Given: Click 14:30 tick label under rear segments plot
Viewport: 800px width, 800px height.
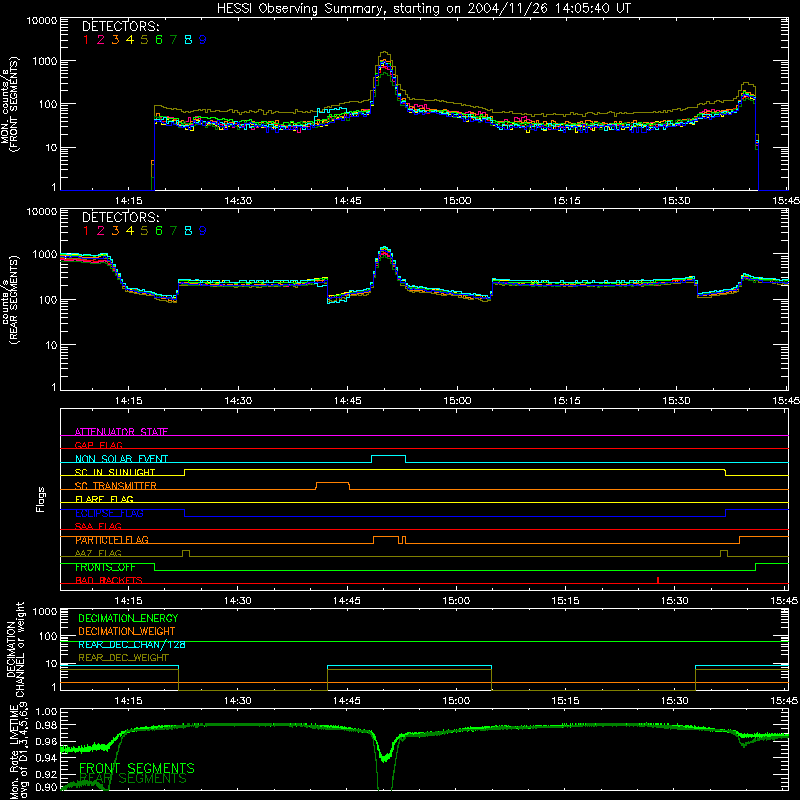Looking at the screenshot, I should (238, 401).
